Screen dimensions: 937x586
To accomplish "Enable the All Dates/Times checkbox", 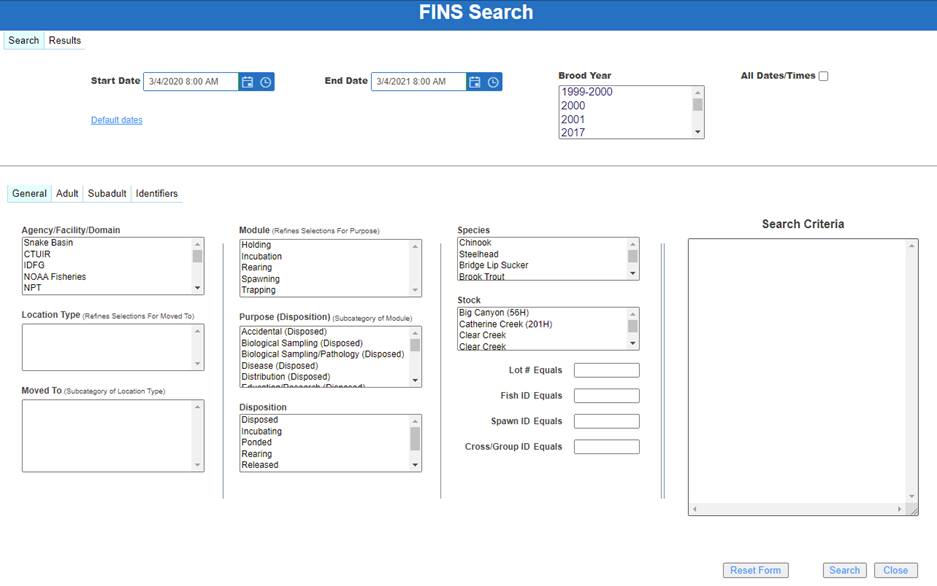I will point(823,76).
